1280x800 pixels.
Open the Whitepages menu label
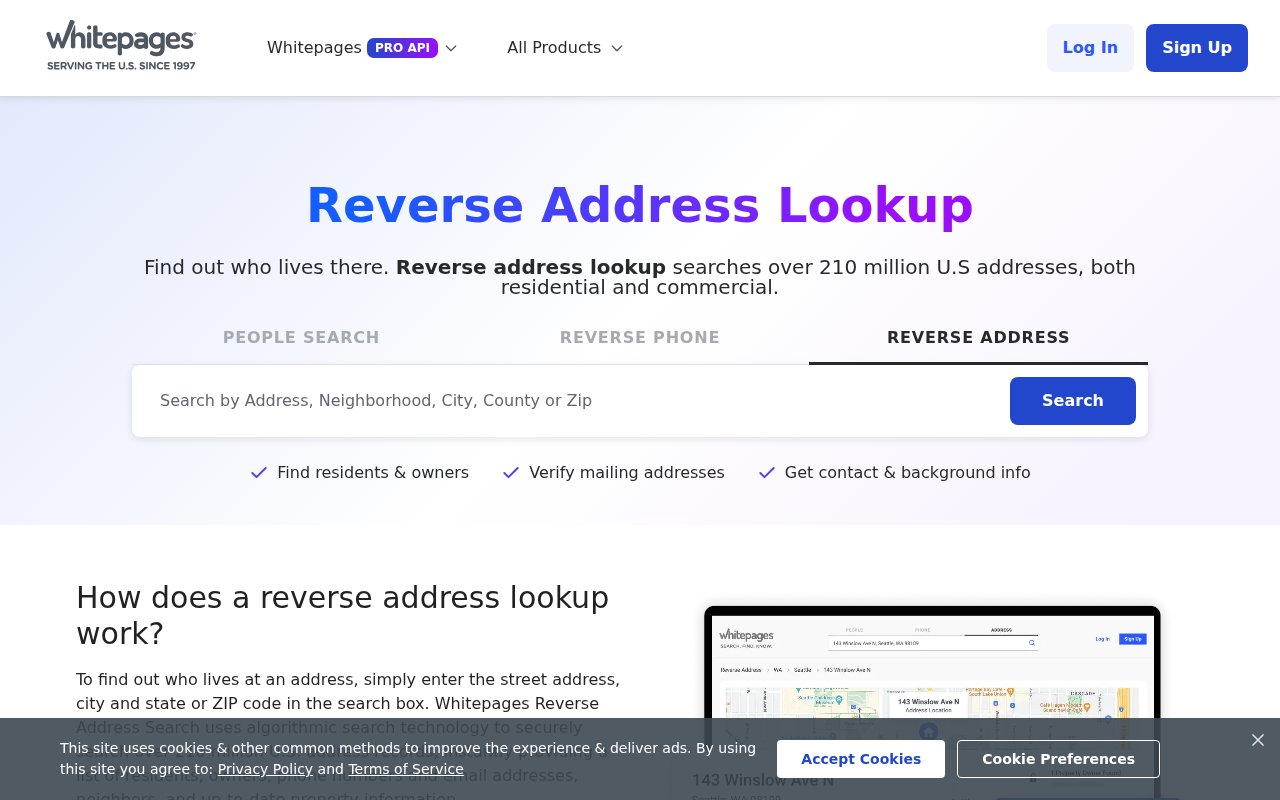click(314, 48)
